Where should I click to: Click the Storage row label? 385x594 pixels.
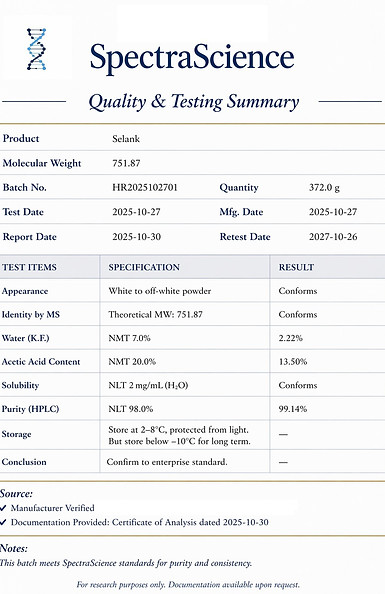click(x=16, y=434)
